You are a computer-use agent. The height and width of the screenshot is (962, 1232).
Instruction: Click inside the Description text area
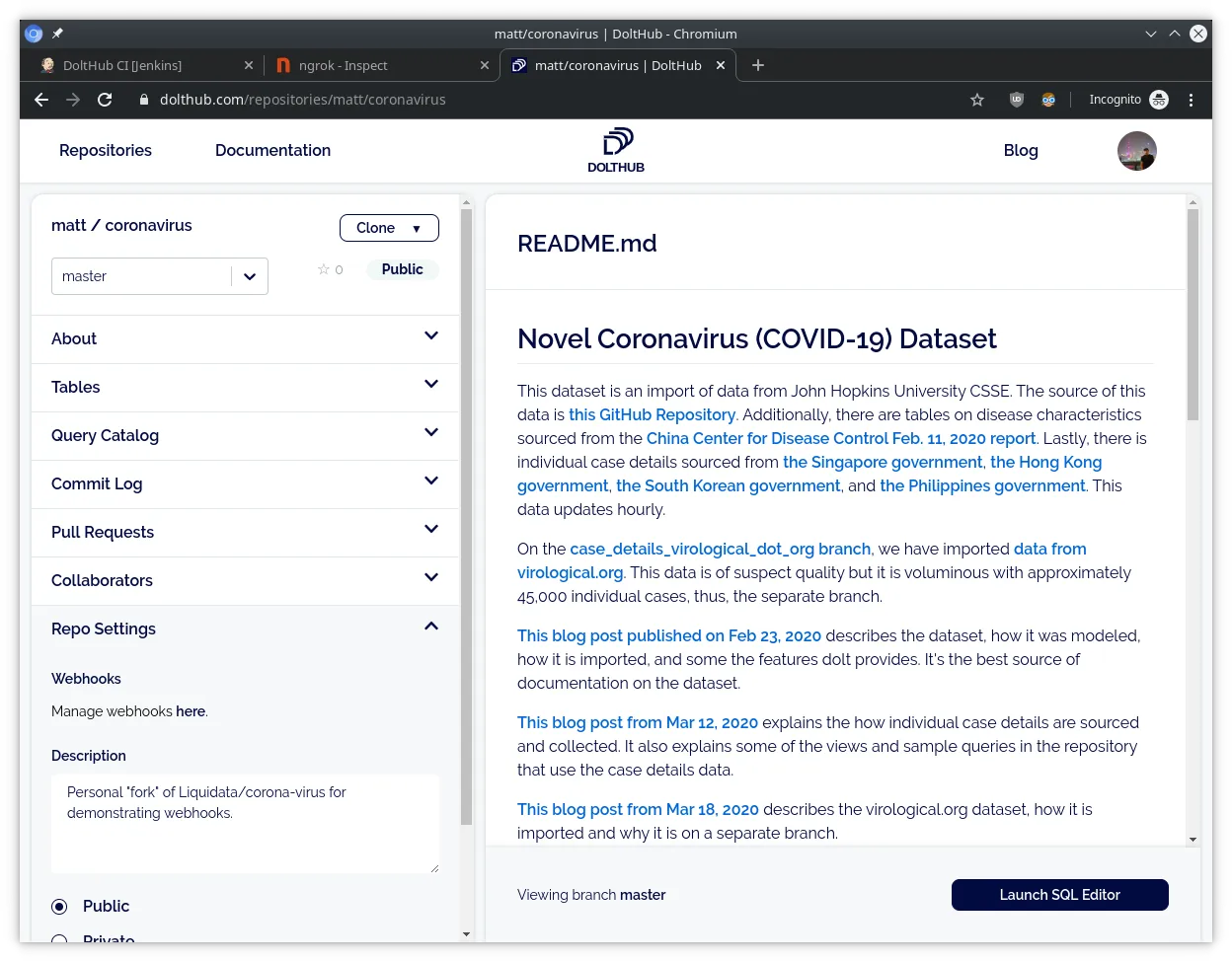pos(245,824)
